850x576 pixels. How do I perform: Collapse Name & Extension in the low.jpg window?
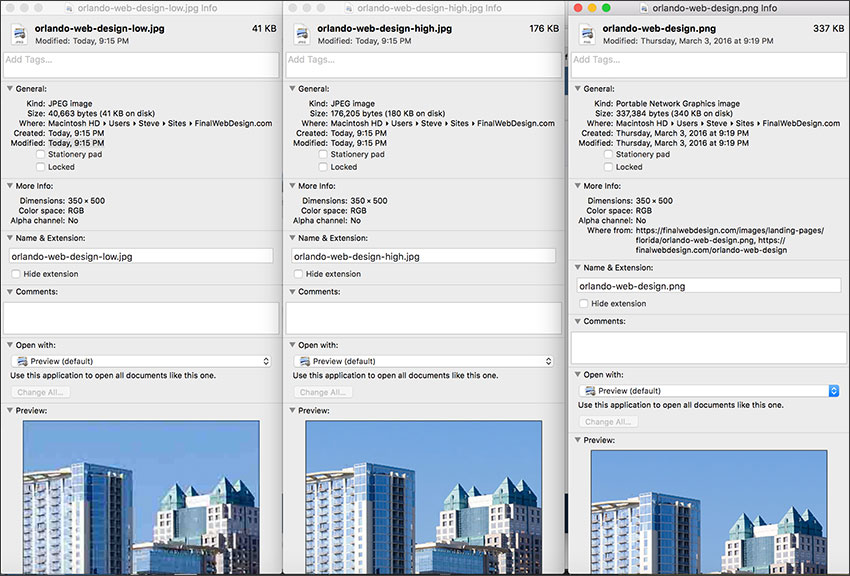[10, 237]
